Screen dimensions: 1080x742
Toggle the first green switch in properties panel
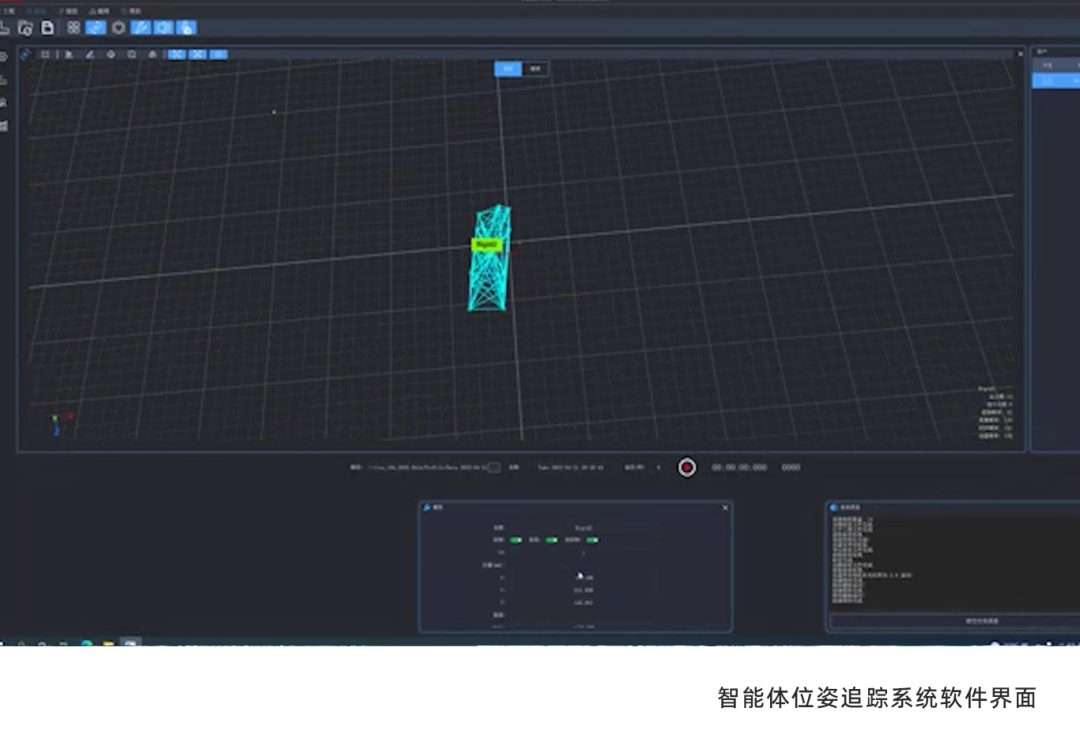[x=516, y=540]
